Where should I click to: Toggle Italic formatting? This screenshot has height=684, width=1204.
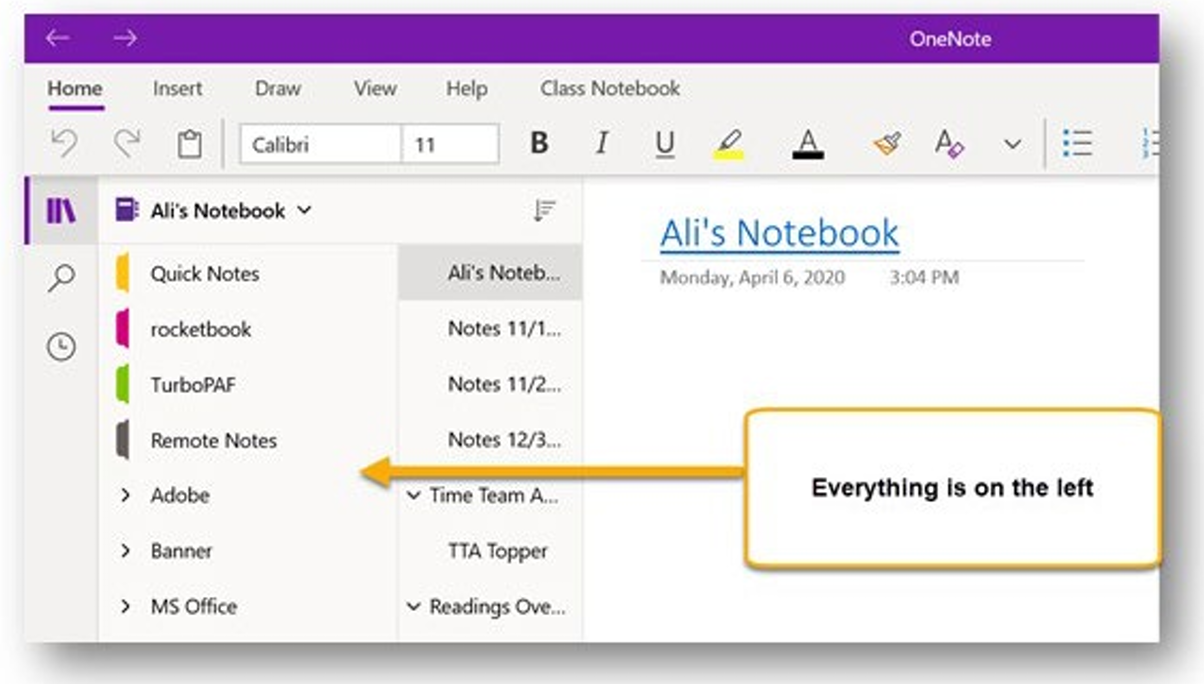[602, 143]
